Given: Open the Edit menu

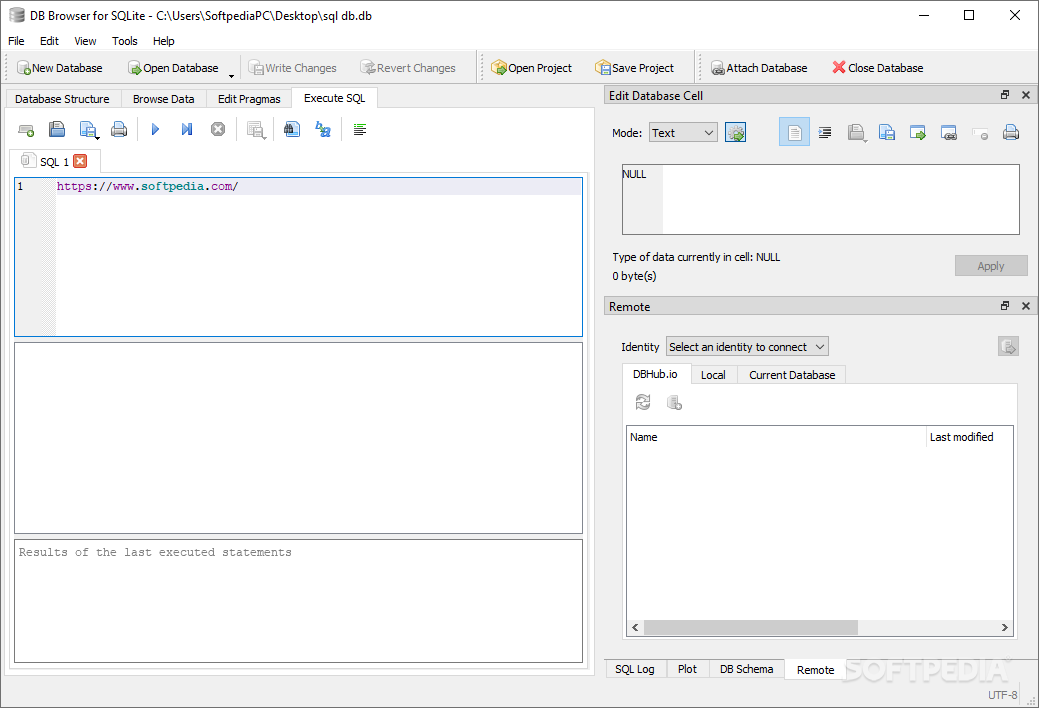Looking at the screenshot, I should click(49, 41).
